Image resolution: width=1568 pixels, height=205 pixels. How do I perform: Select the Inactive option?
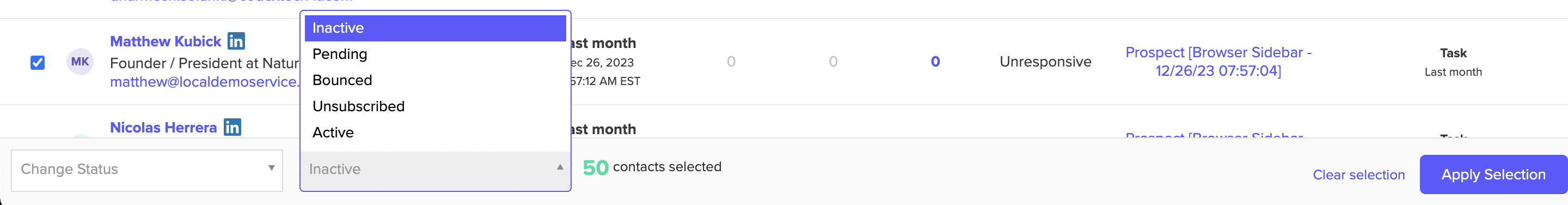(x=435, y=28)
